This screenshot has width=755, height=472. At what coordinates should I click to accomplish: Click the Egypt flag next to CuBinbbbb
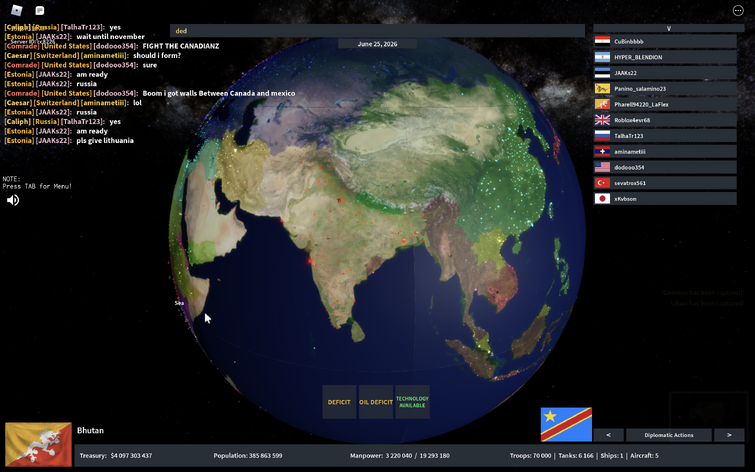click(602, 41)
